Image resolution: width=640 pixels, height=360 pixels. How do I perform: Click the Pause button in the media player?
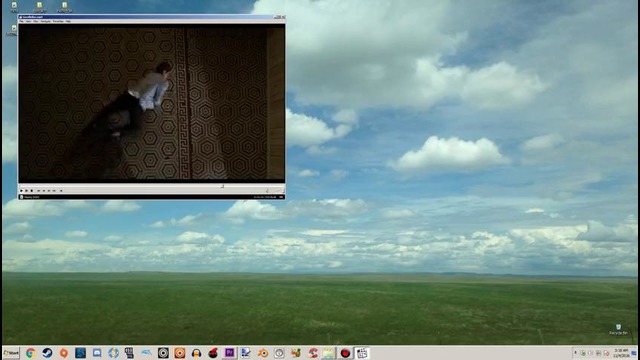pos(27,191)
